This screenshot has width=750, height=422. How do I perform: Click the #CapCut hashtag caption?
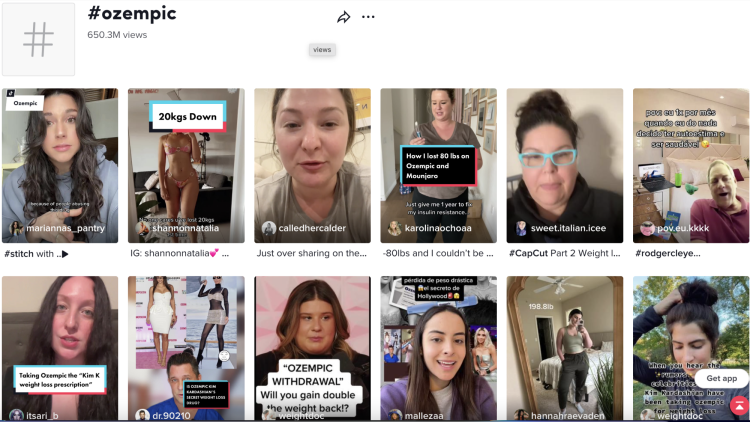[528, 253]
